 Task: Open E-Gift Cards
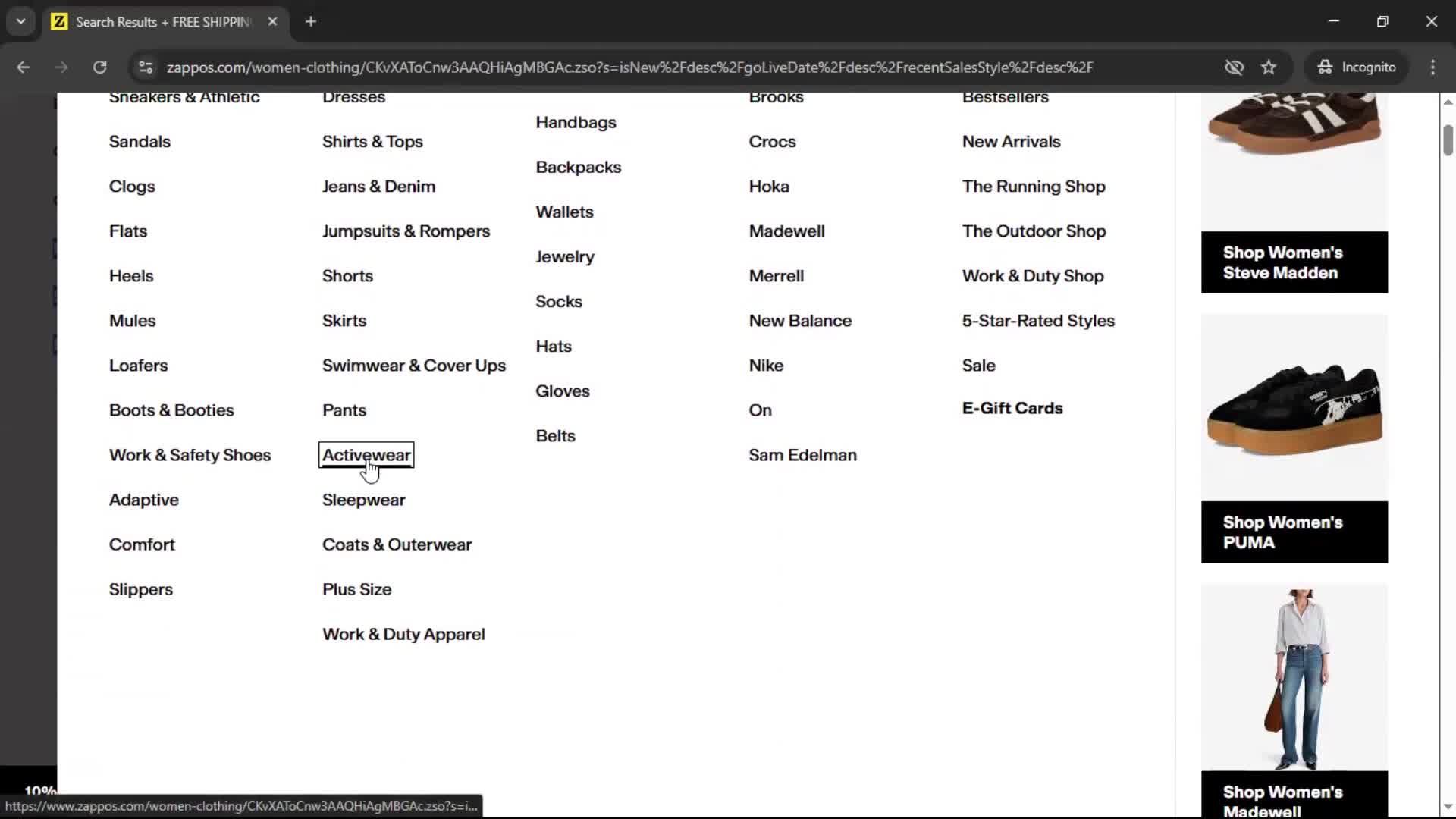click(1012, 408)
